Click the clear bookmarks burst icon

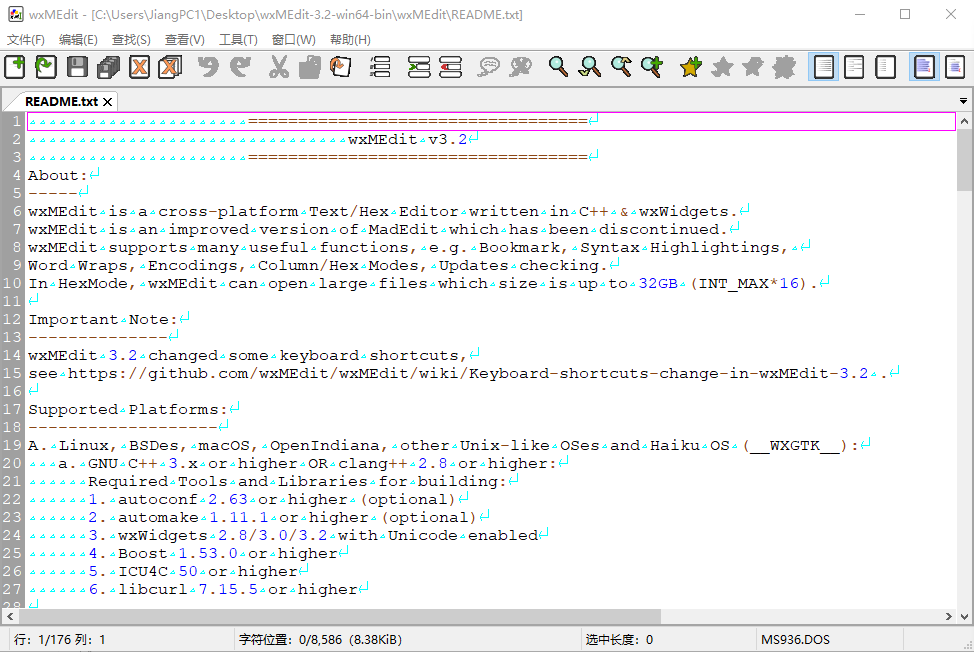[x=785, y=66]
